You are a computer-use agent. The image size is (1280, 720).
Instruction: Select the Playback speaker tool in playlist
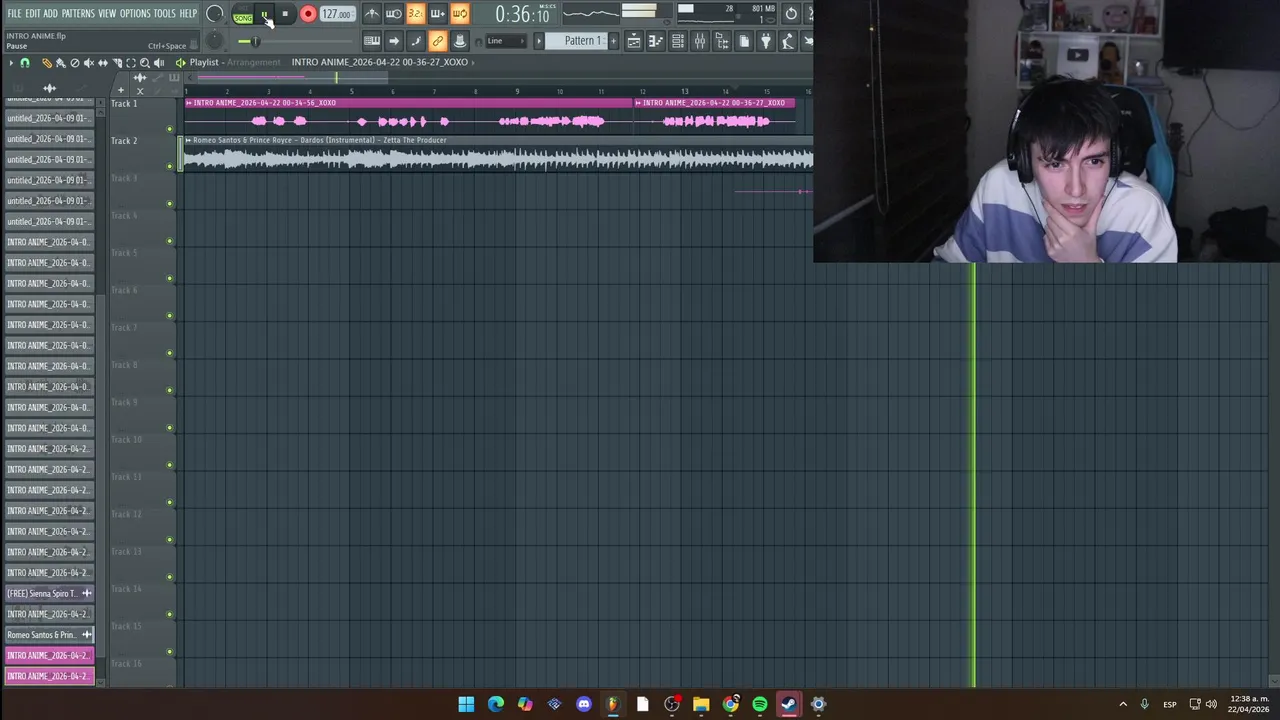pos(159,63)
